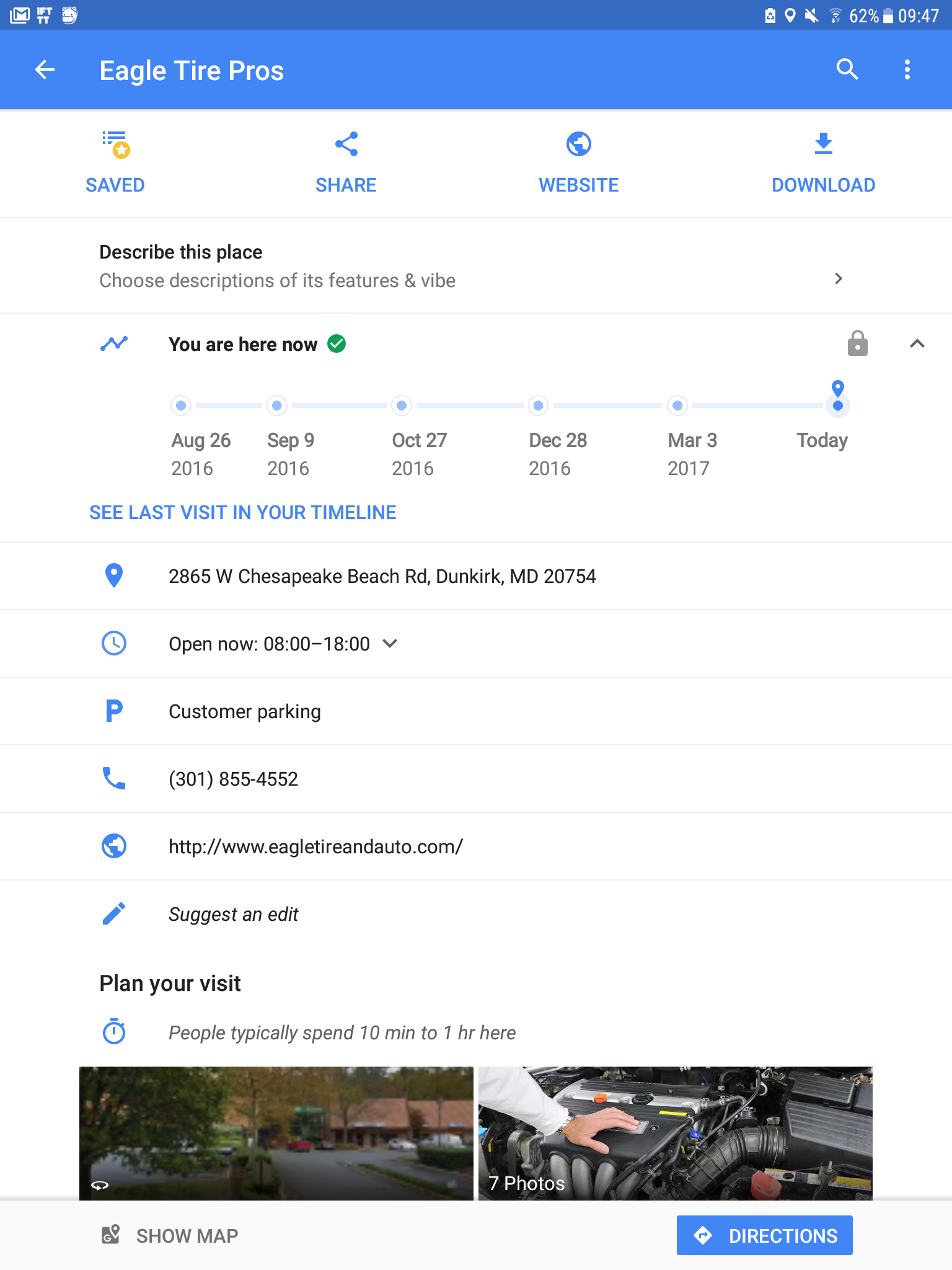Tap the privacy lock icon
The image size is (952, 1270).
tap(858, 343)
